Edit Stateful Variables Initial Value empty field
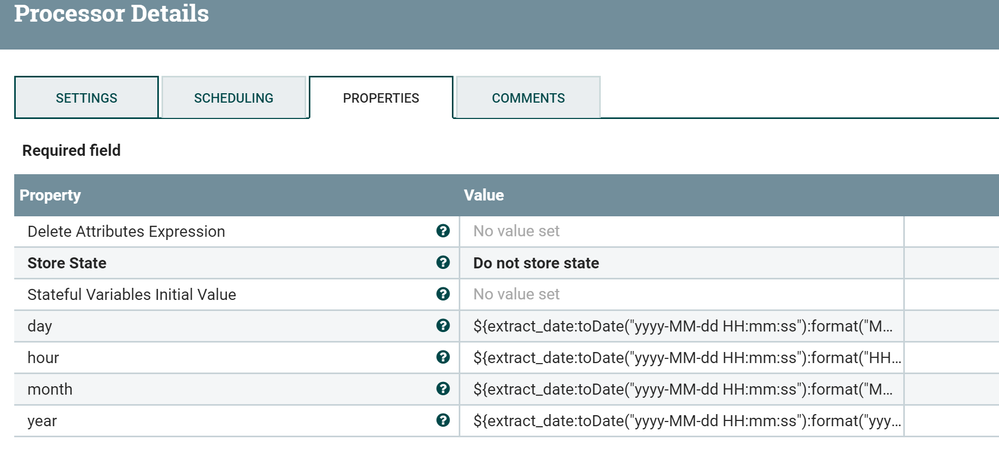Image resolution: width=999 pixels, height=461 pixels. [x=680, y=294]
